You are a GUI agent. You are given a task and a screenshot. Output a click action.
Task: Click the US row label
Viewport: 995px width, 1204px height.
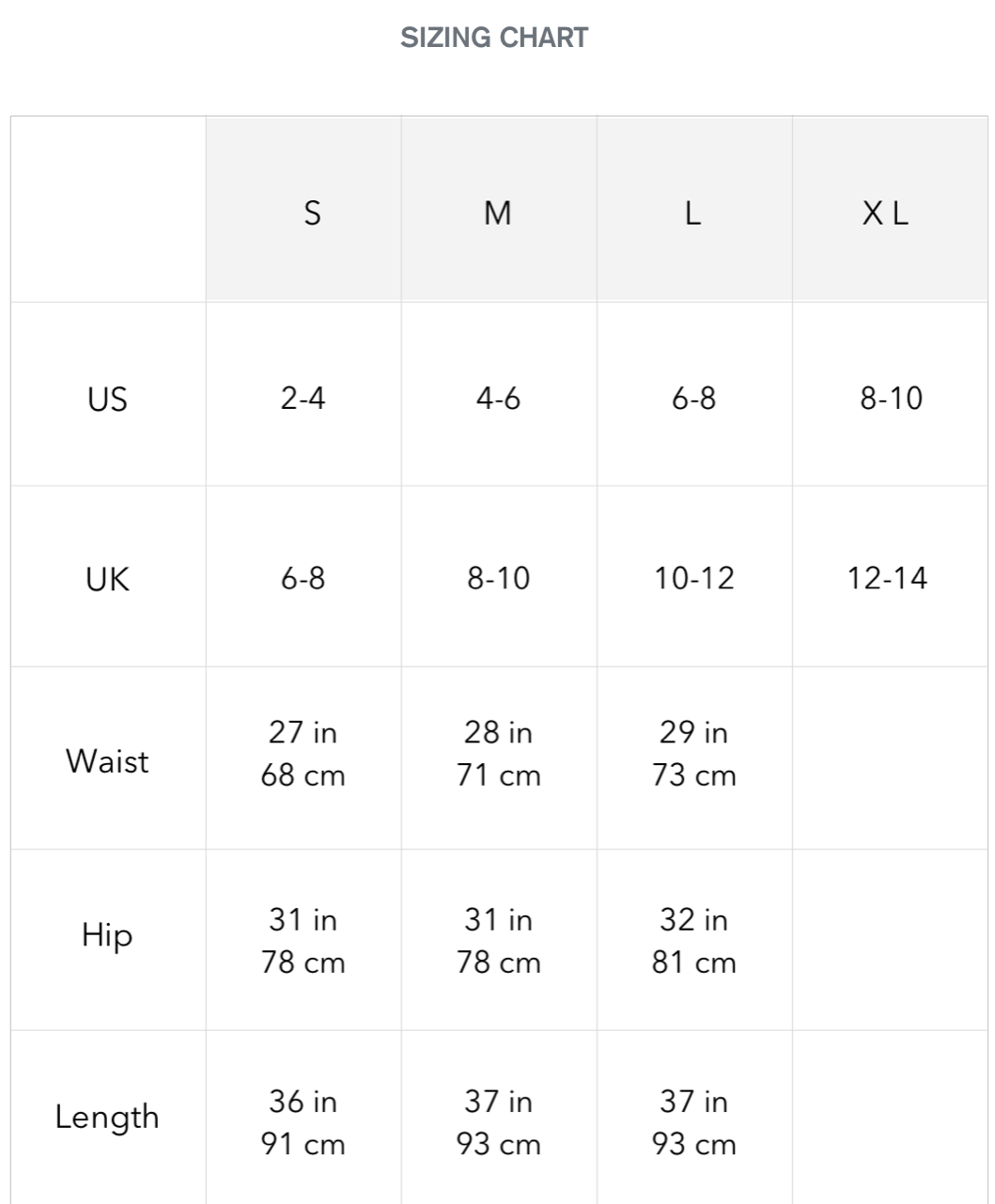click(107, 399)
